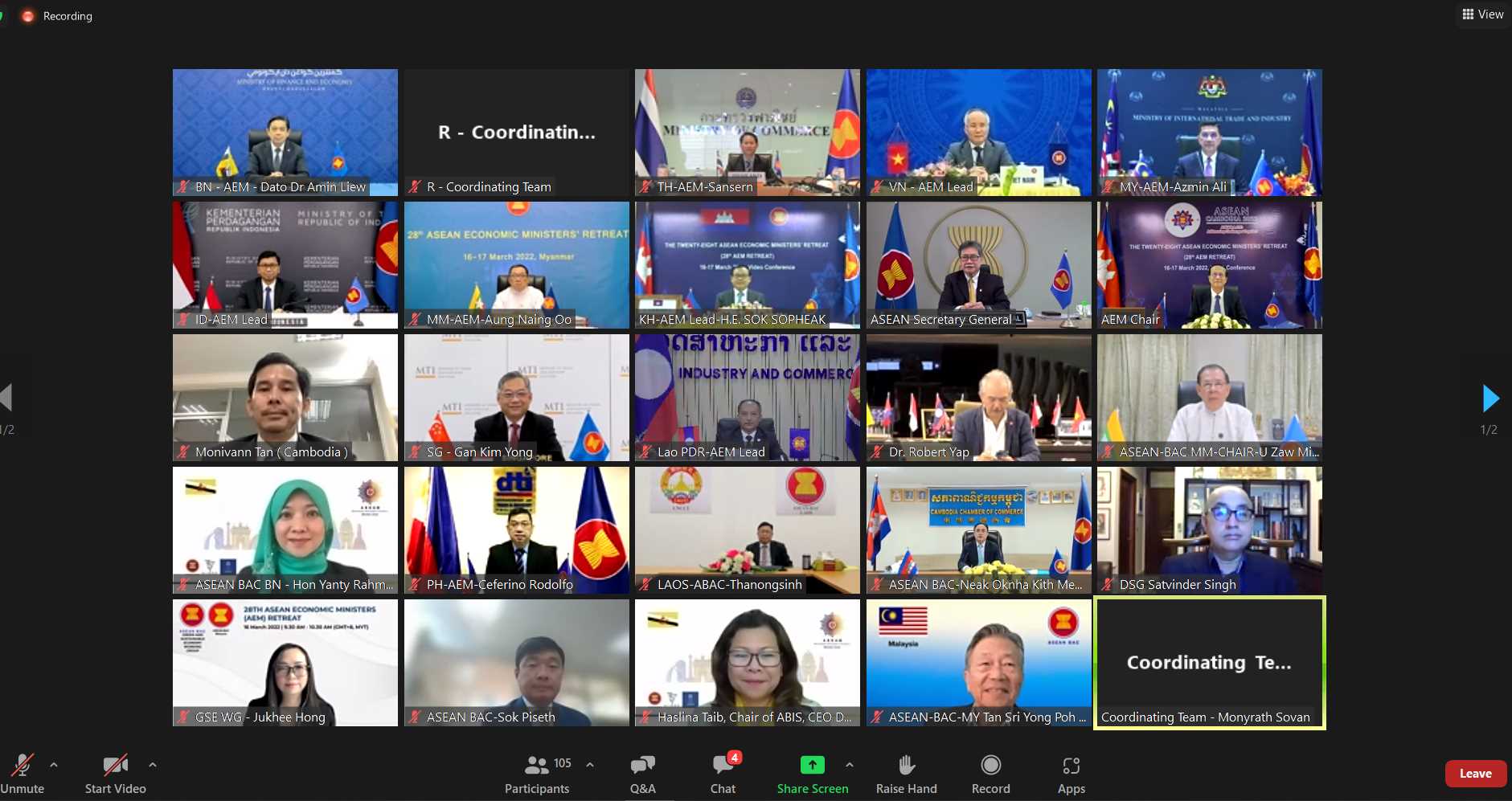Click the Share Screen button
The height and width of the screenshot is (801, 1512).
pos(813,774)
